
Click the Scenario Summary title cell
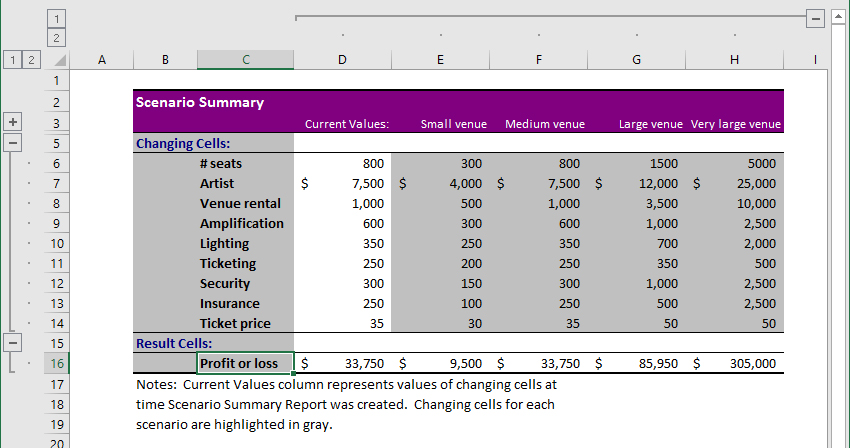coord(199,102)
